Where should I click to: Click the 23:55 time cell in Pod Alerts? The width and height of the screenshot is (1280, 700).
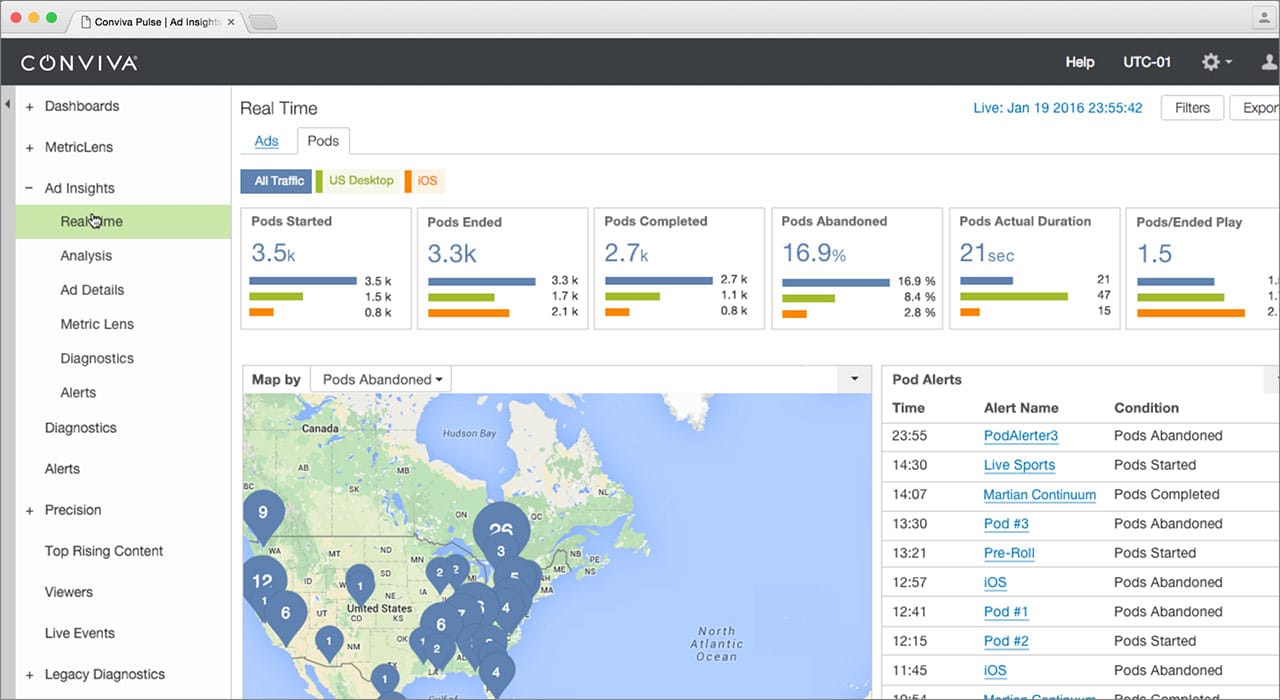pyautogui.click(x=909, y=436)
